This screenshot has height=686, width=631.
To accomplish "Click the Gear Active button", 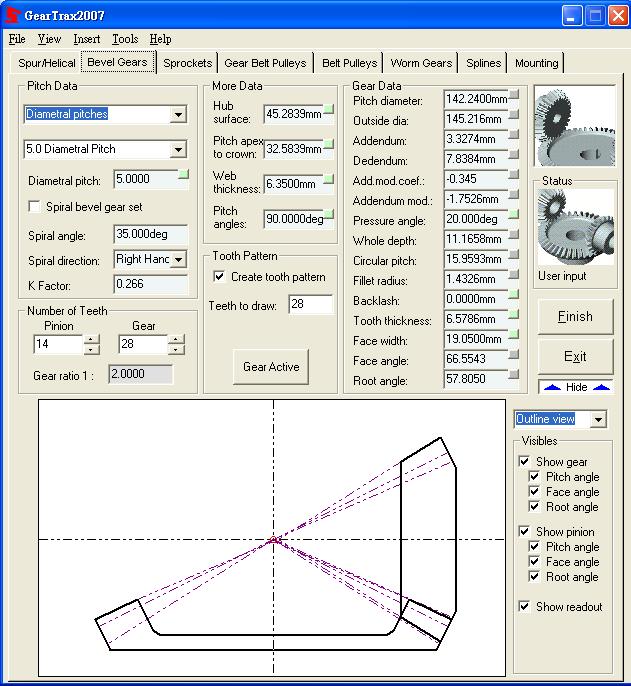I will tap(271, 367).
